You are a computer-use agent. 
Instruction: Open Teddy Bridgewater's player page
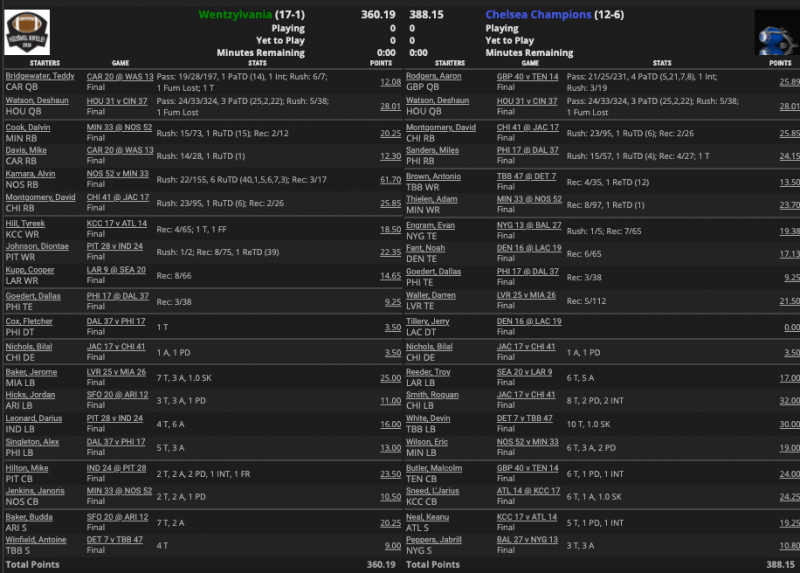click(x=39, y=76)
